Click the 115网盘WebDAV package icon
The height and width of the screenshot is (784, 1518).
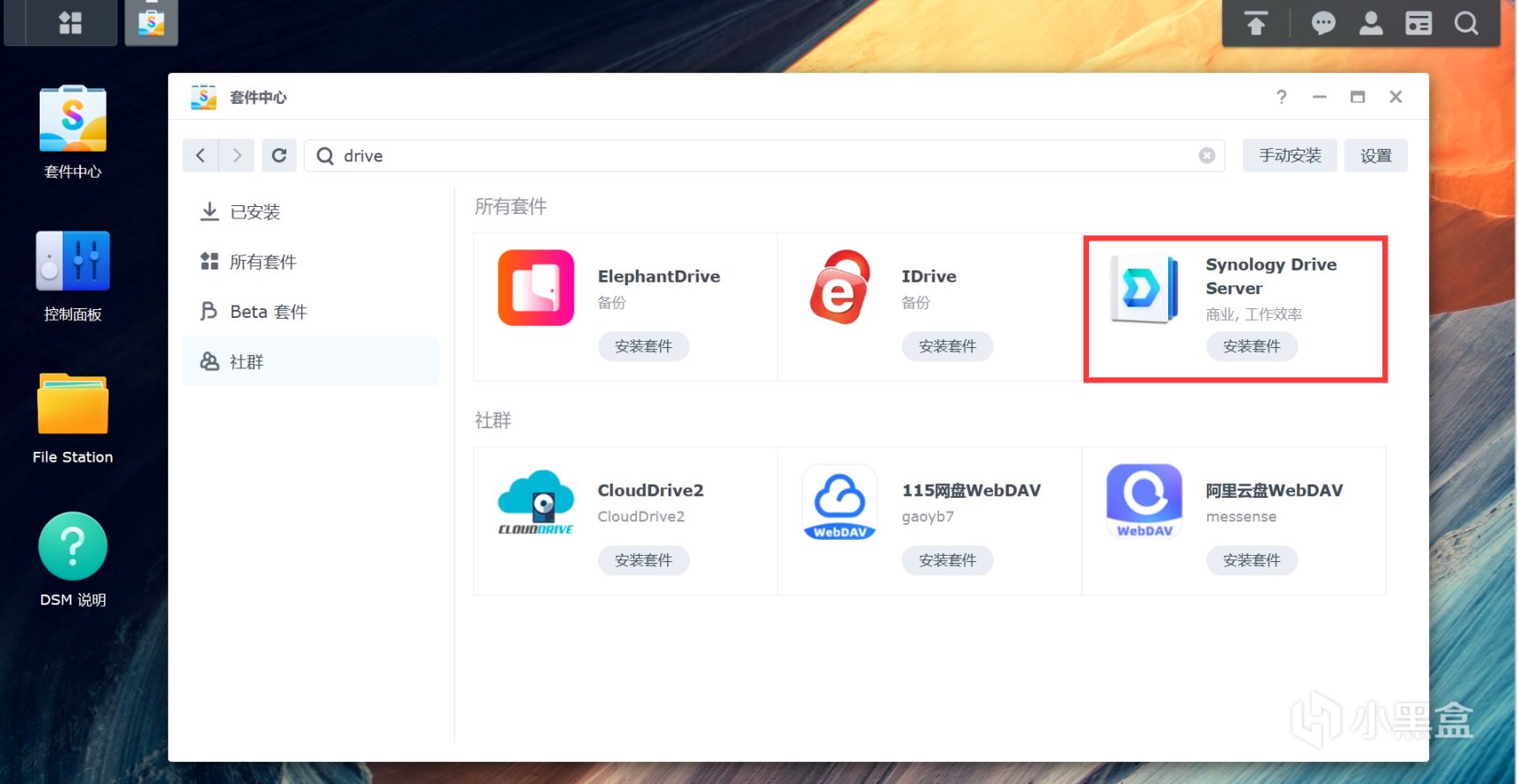click(840, 502)
